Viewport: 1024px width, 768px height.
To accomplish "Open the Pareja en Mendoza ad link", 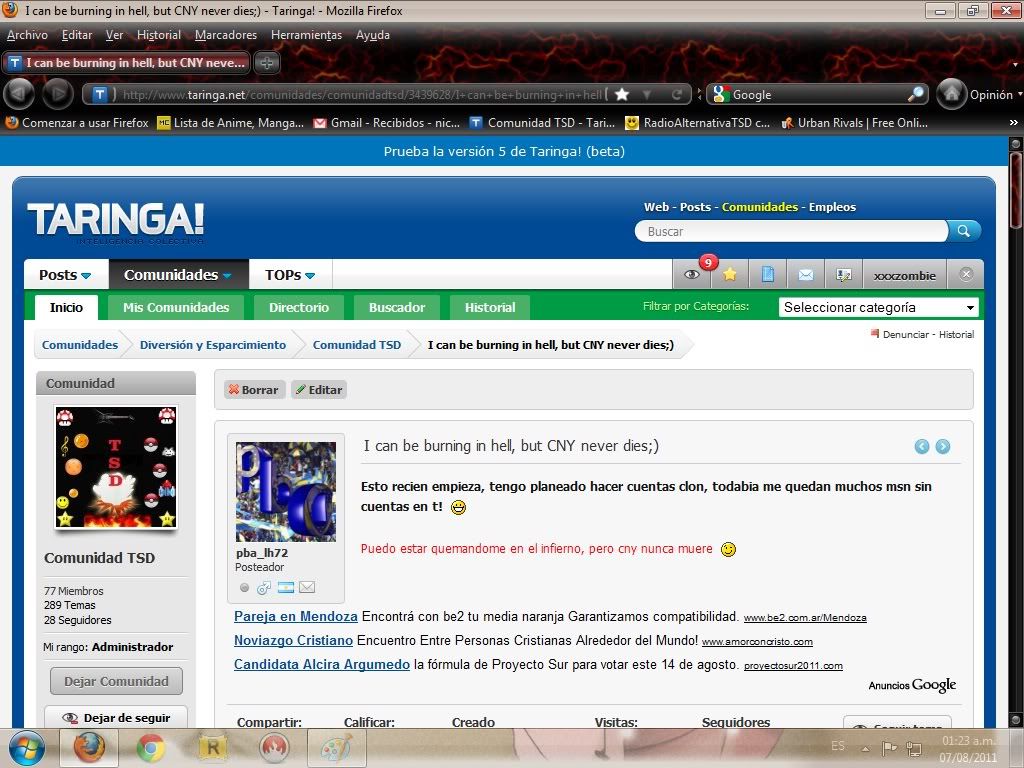I will tap(296, 616).
